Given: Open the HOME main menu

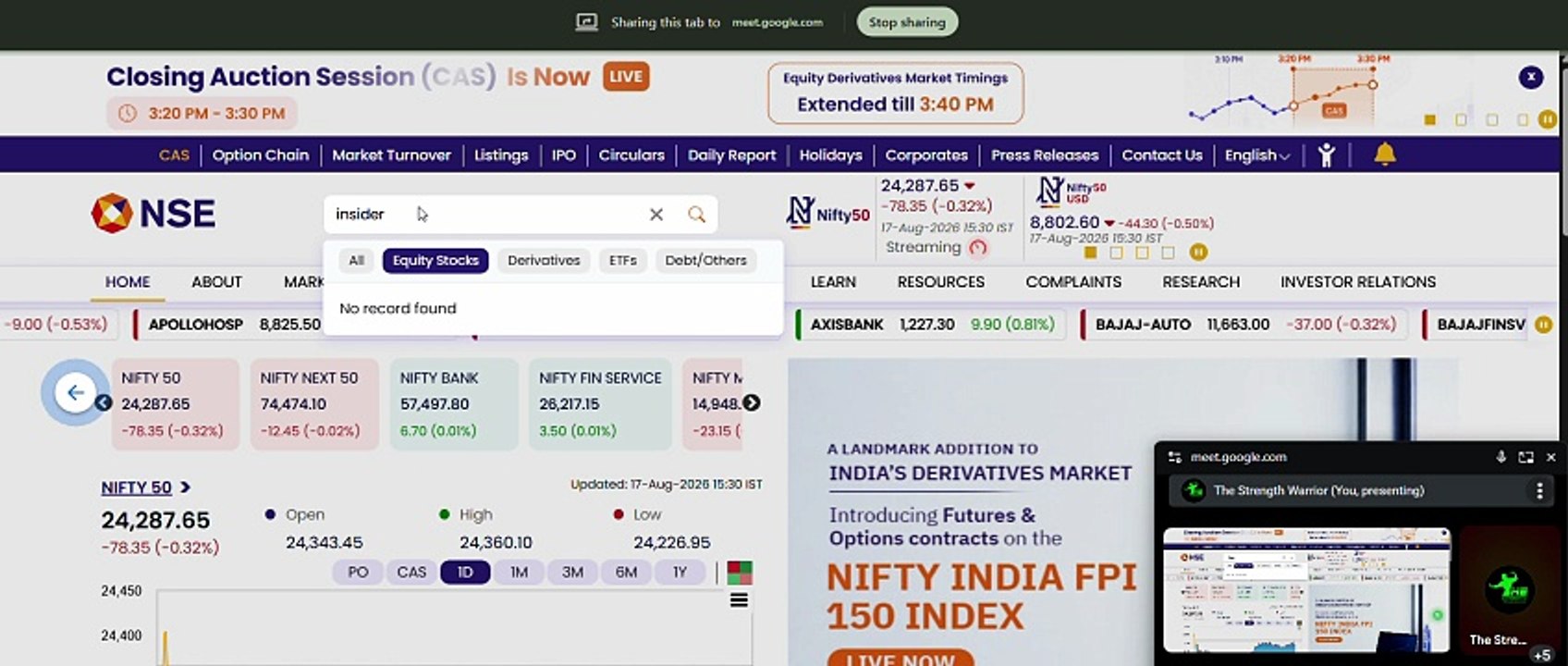Looking at the screenshot, I should click(x=128, y=282).
